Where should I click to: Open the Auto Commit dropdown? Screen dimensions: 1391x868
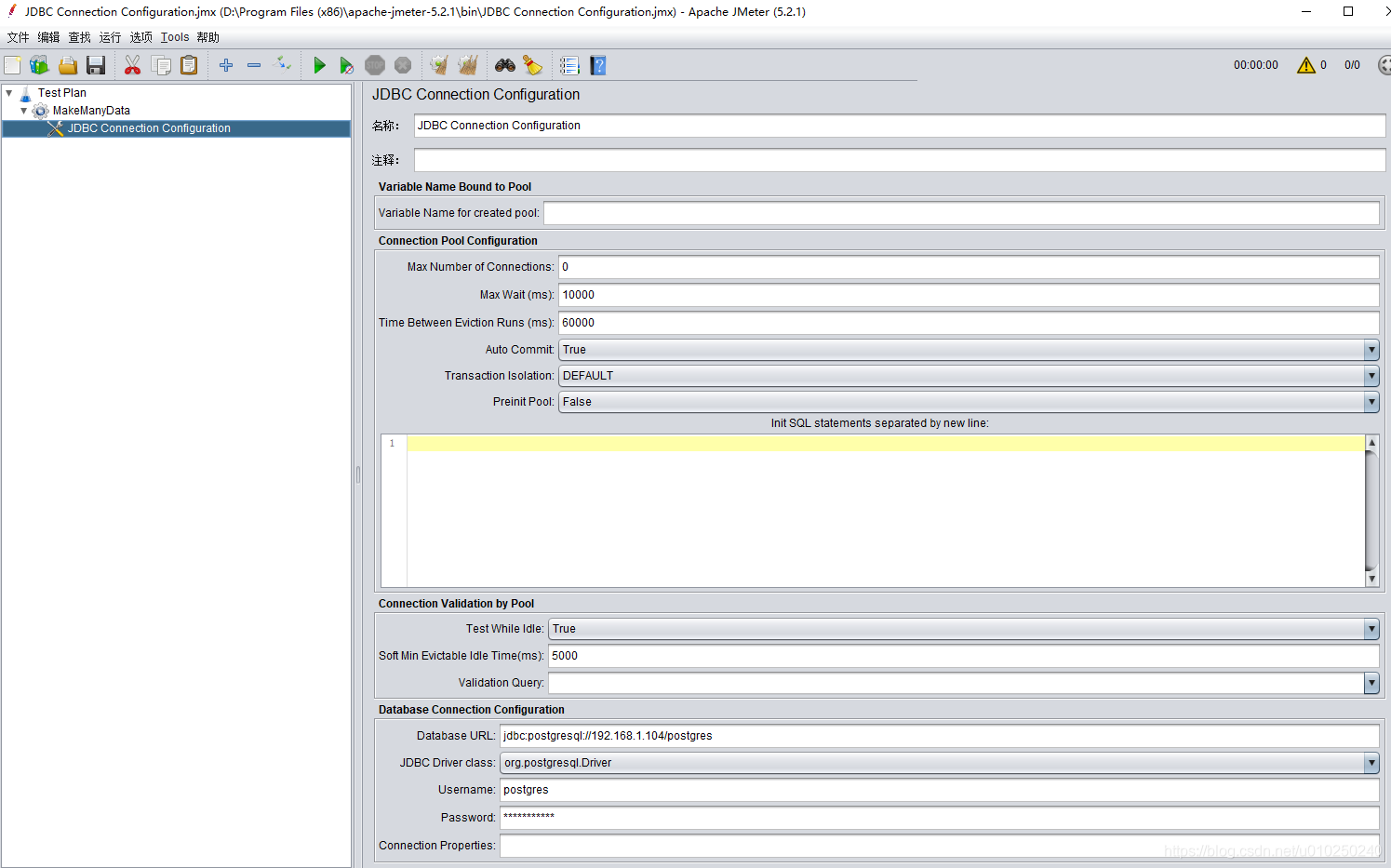tap(969, 350)
